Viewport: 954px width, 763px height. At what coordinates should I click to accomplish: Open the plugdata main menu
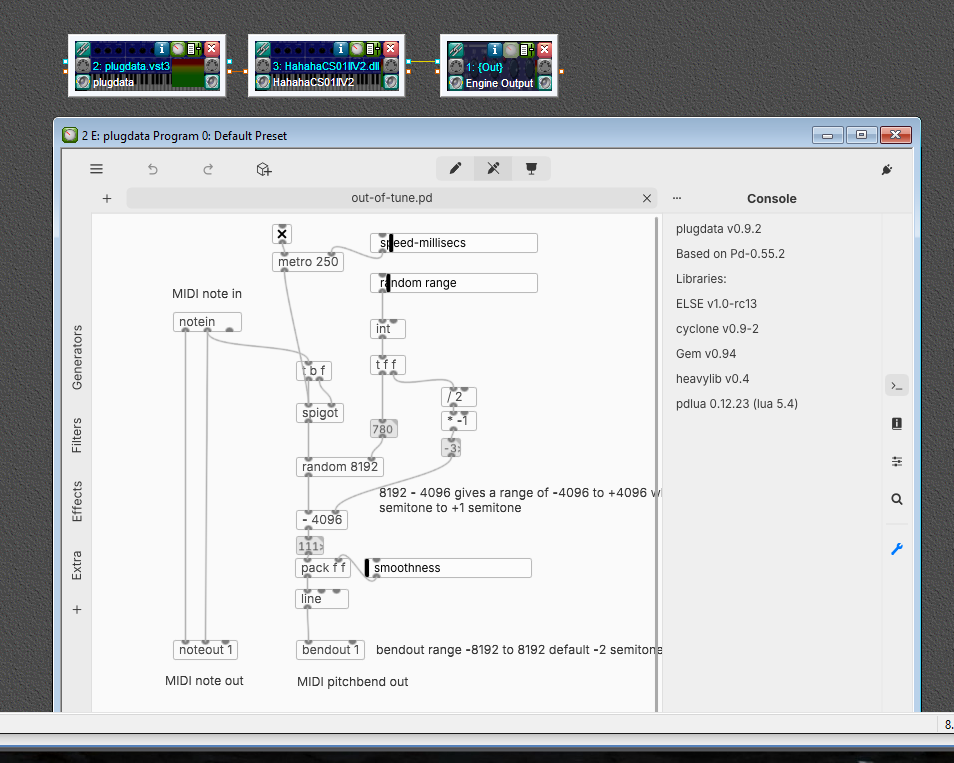[x=96, y=169]
